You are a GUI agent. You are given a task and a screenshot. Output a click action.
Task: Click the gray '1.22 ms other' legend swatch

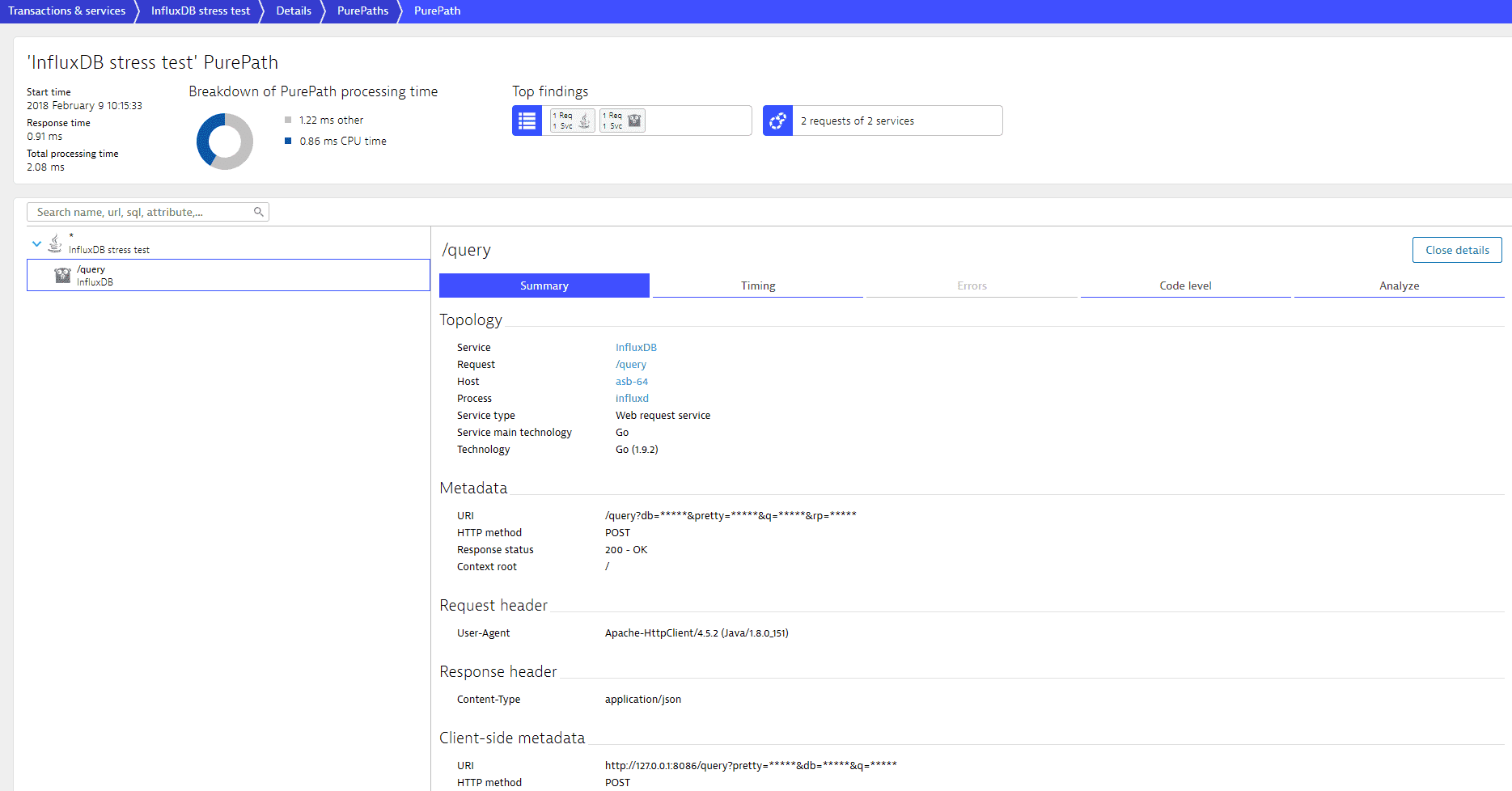tap(288, 120)
